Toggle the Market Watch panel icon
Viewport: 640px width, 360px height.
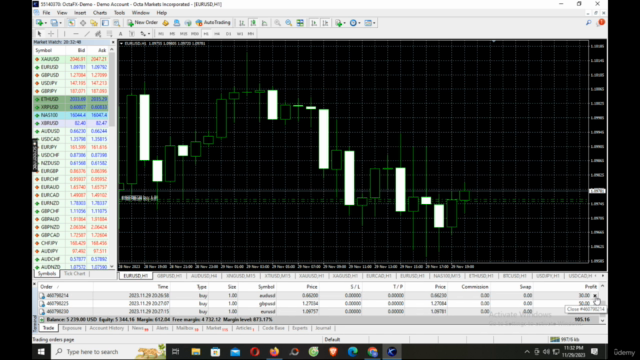[71, 23]
